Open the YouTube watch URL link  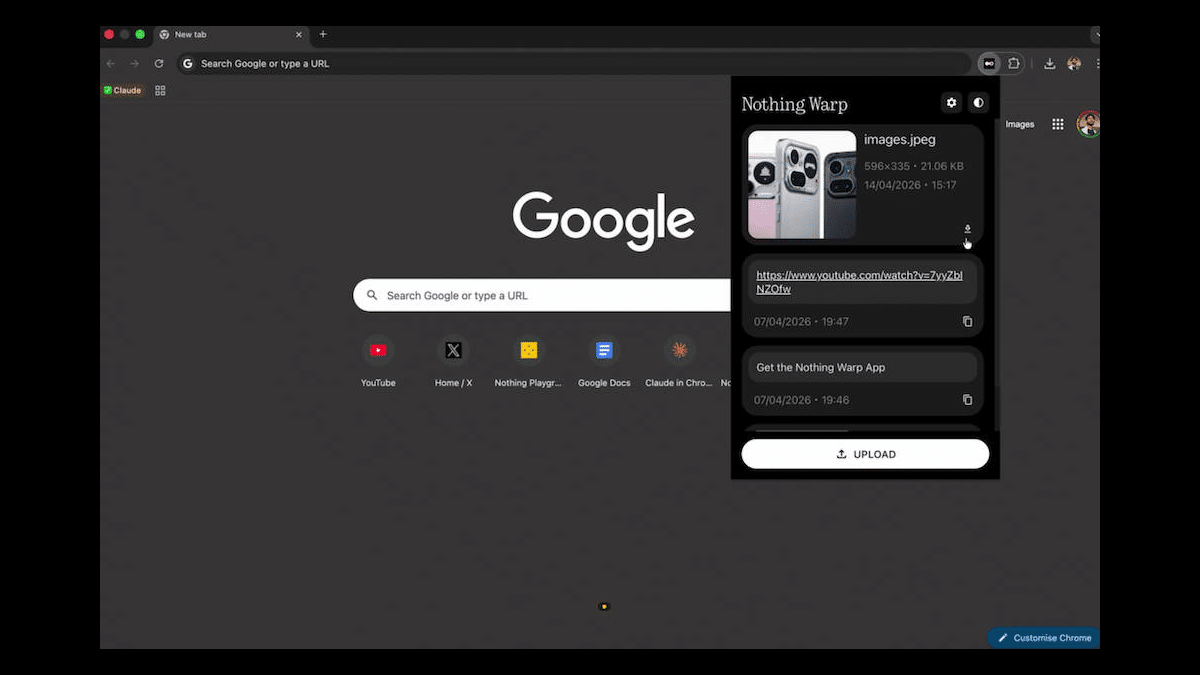(x=859, y=282)
